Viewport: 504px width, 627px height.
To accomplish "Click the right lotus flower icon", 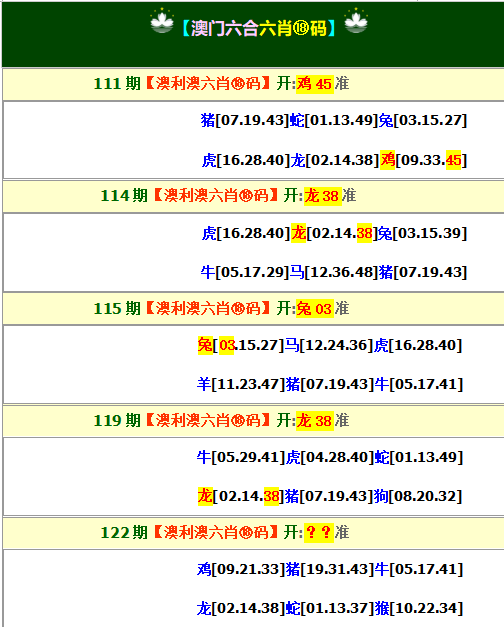I will 356,21.
